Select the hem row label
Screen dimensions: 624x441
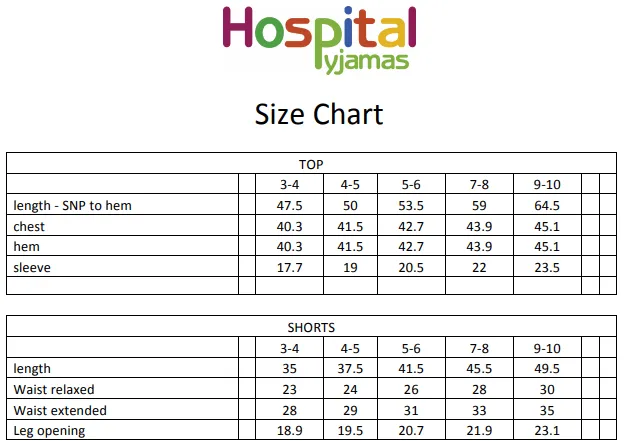[26, 247]
